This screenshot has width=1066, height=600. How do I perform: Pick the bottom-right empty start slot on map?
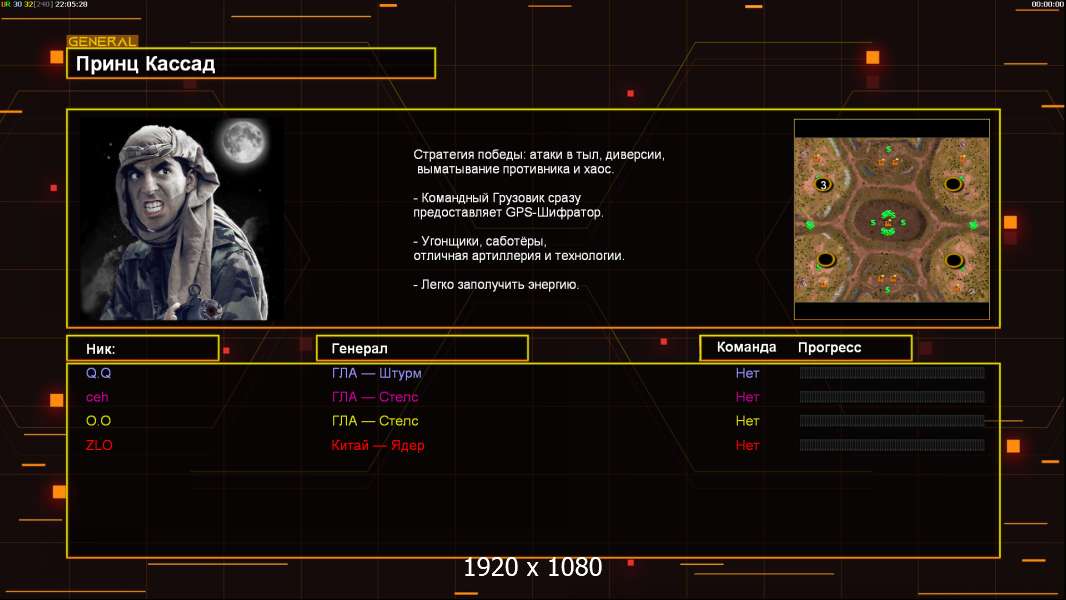click(x=953, y=261)
